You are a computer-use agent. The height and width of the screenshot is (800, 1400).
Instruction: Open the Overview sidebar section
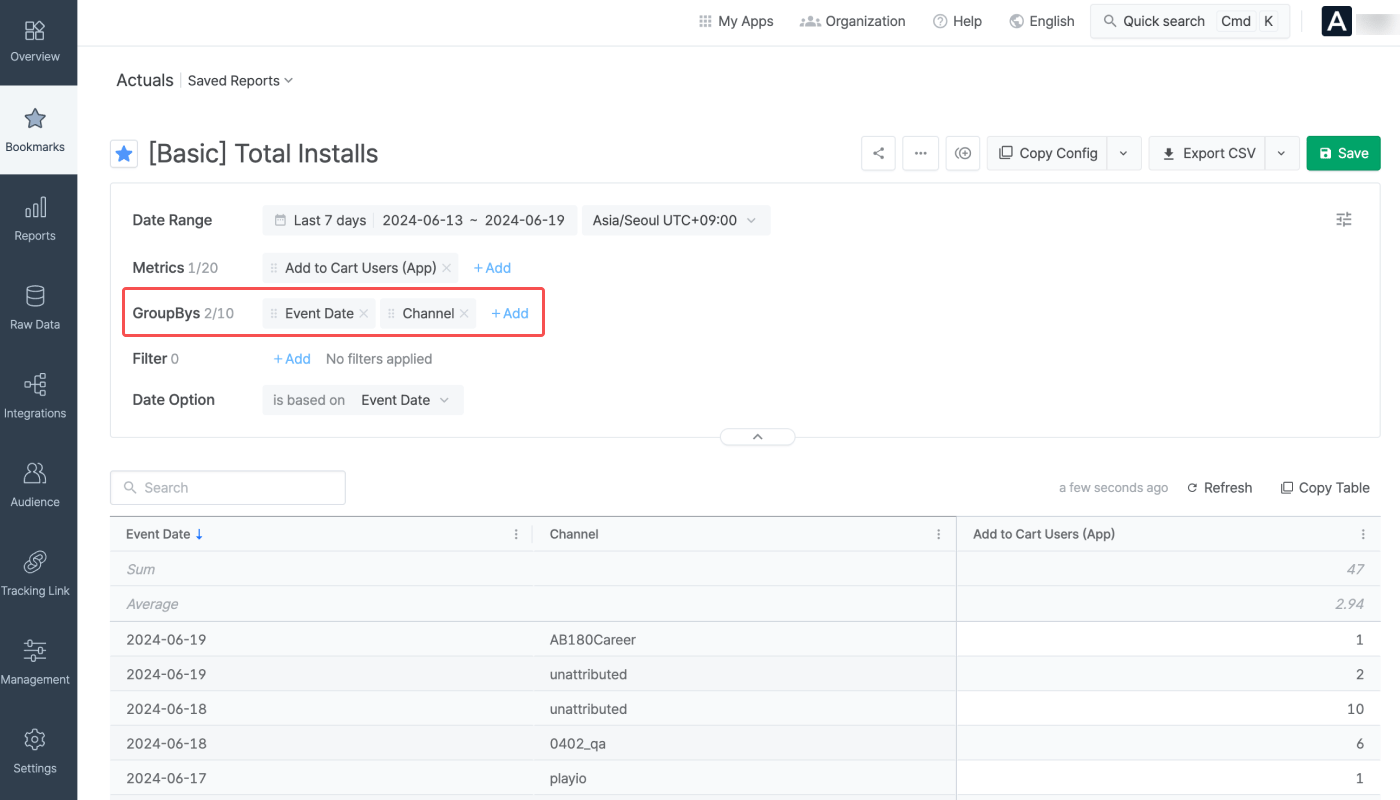(x=35, y=42)
